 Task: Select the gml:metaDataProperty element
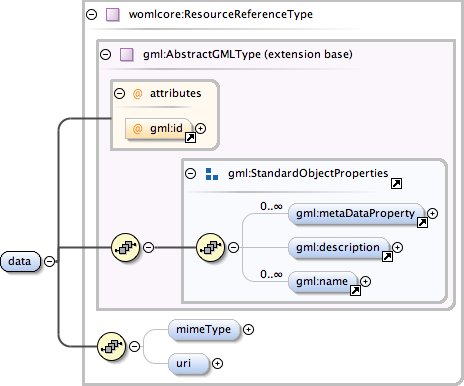pos(356,214)
